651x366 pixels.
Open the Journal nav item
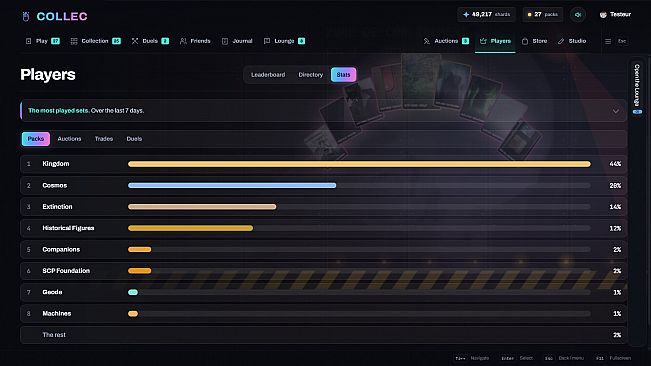click(x=237, y=41)
